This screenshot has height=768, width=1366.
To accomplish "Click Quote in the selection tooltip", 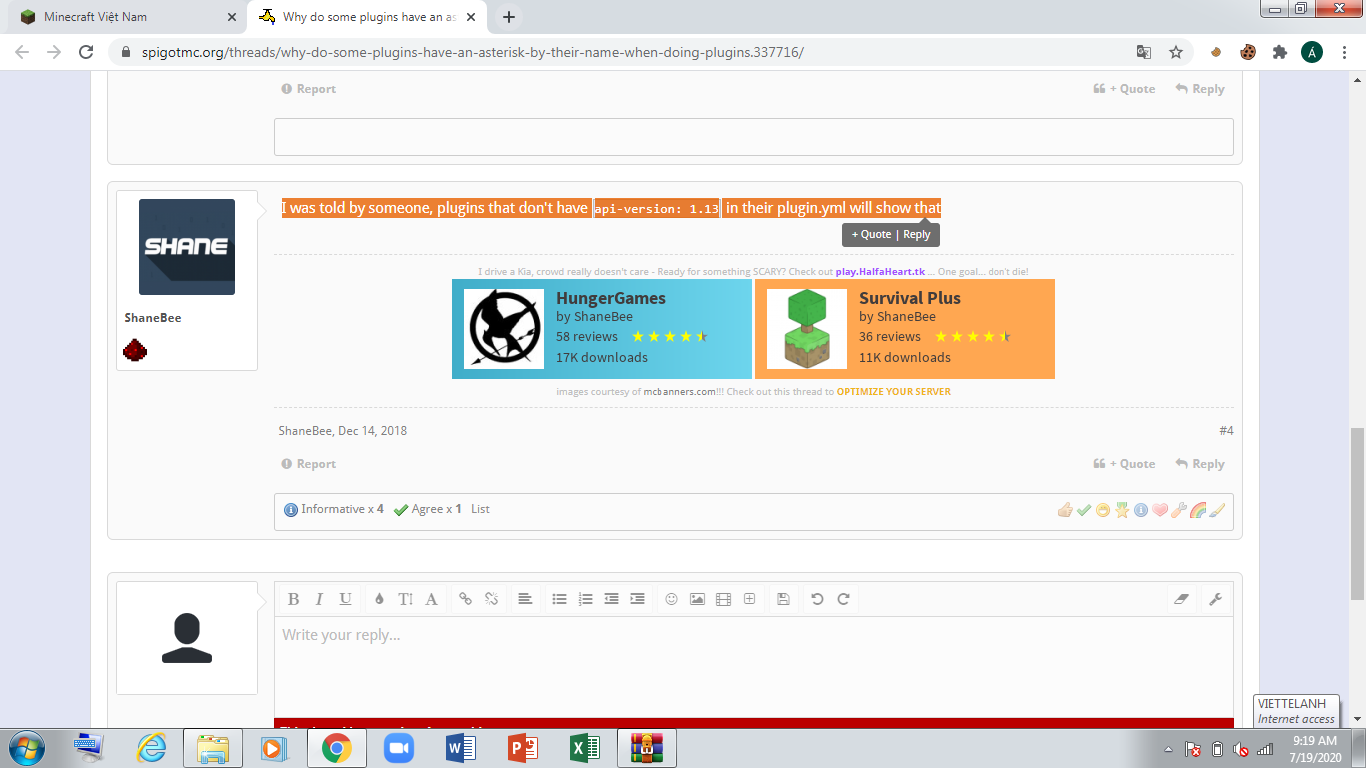I will pos(871,234).
